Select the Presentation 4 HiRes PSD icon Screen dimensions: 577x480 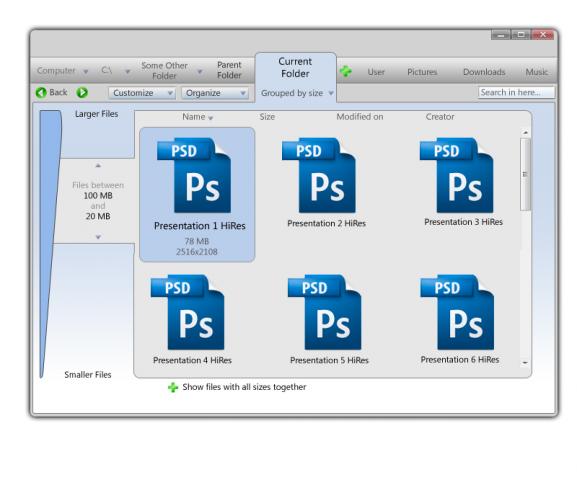pos(188,312)
